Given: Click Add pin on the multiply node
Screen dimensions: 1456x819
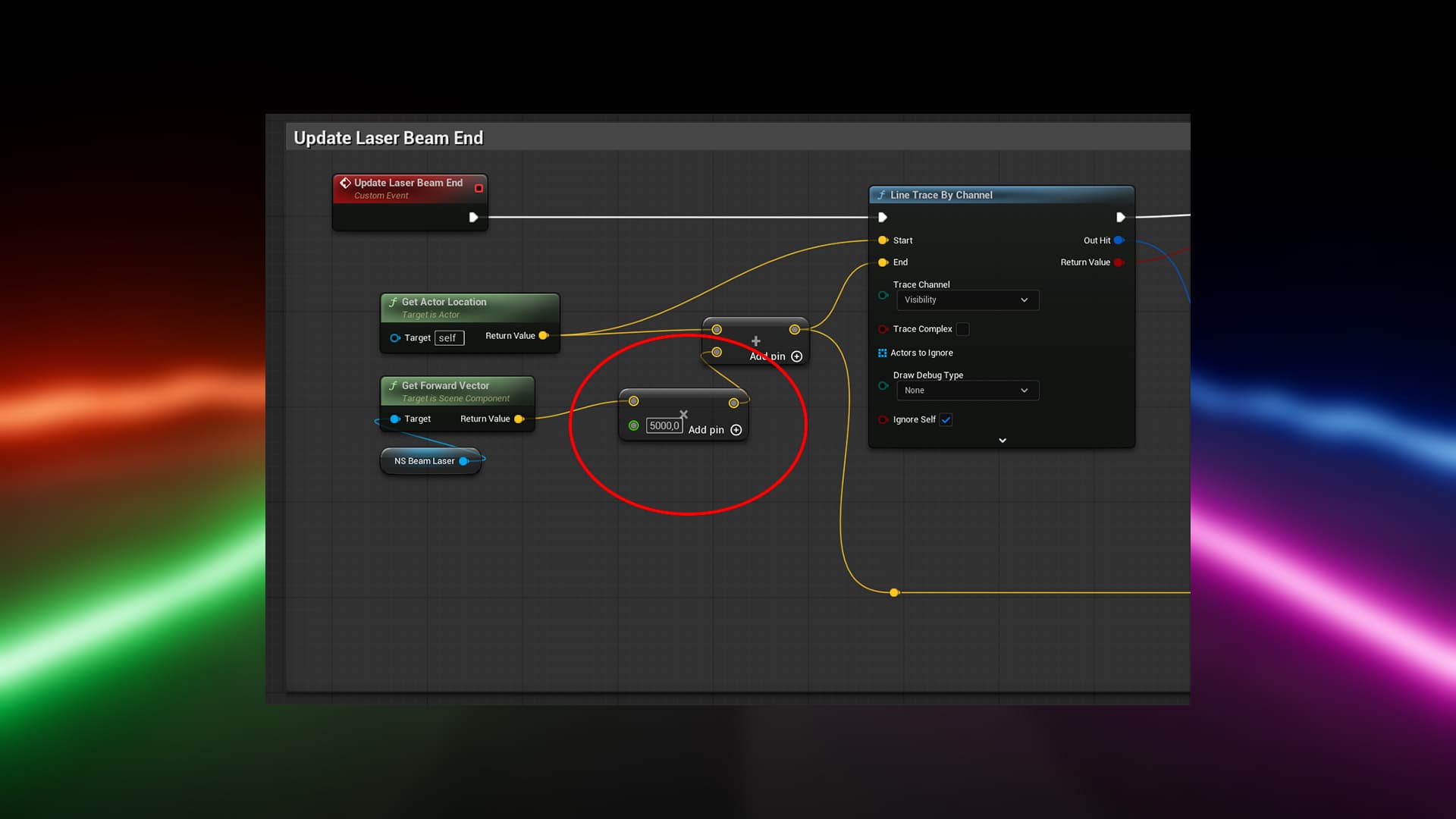Looking at the screenshot, I should pyautogui.click(x=715, y=430).
